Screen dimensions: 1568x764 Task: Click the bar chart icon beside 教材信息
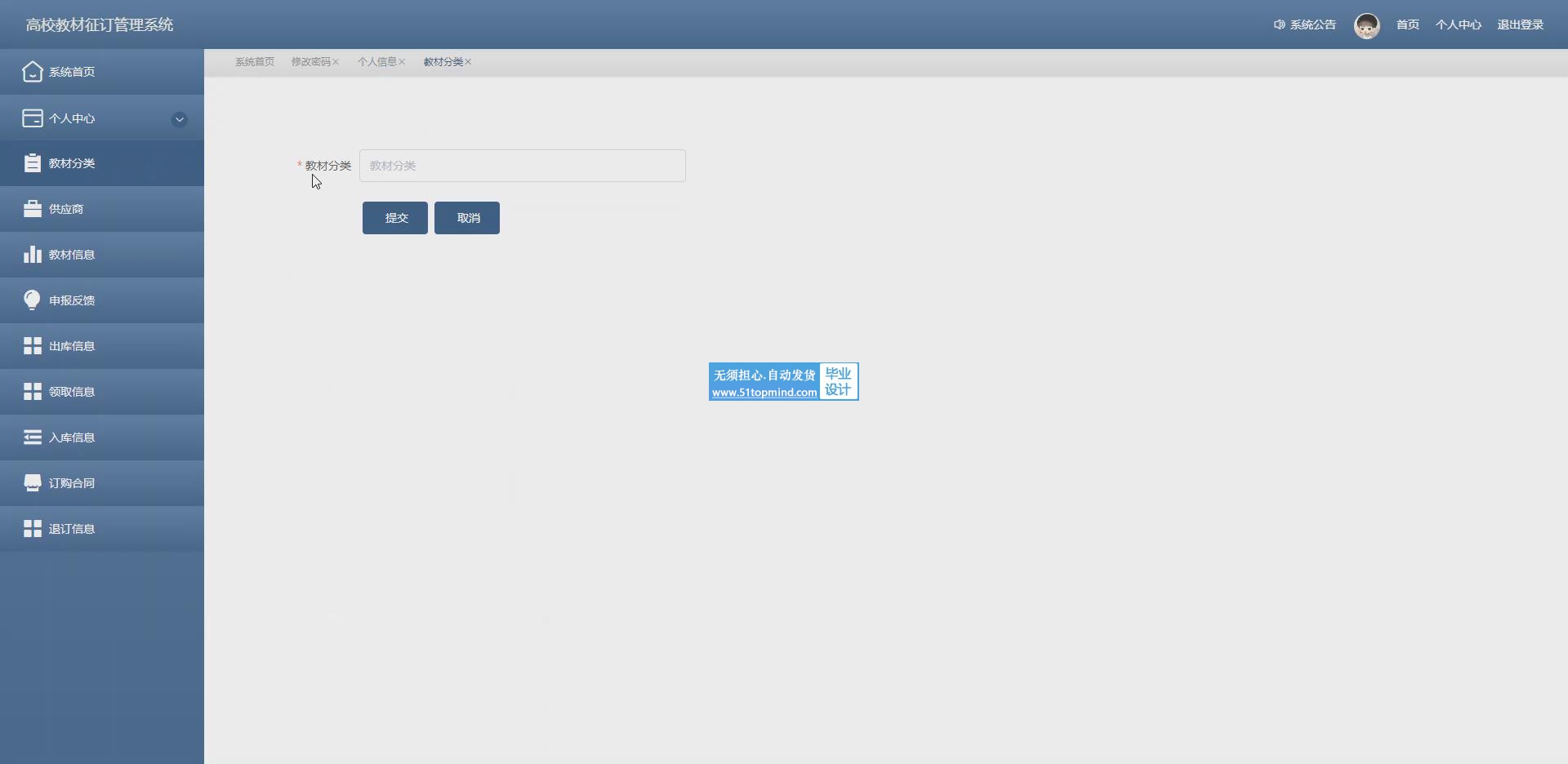(33, 255)
